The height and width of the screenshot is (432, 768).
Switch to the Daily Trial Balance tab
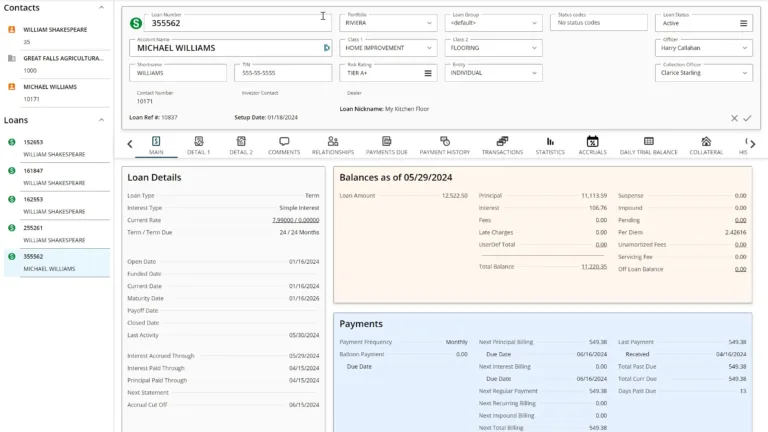pos(648,146)
